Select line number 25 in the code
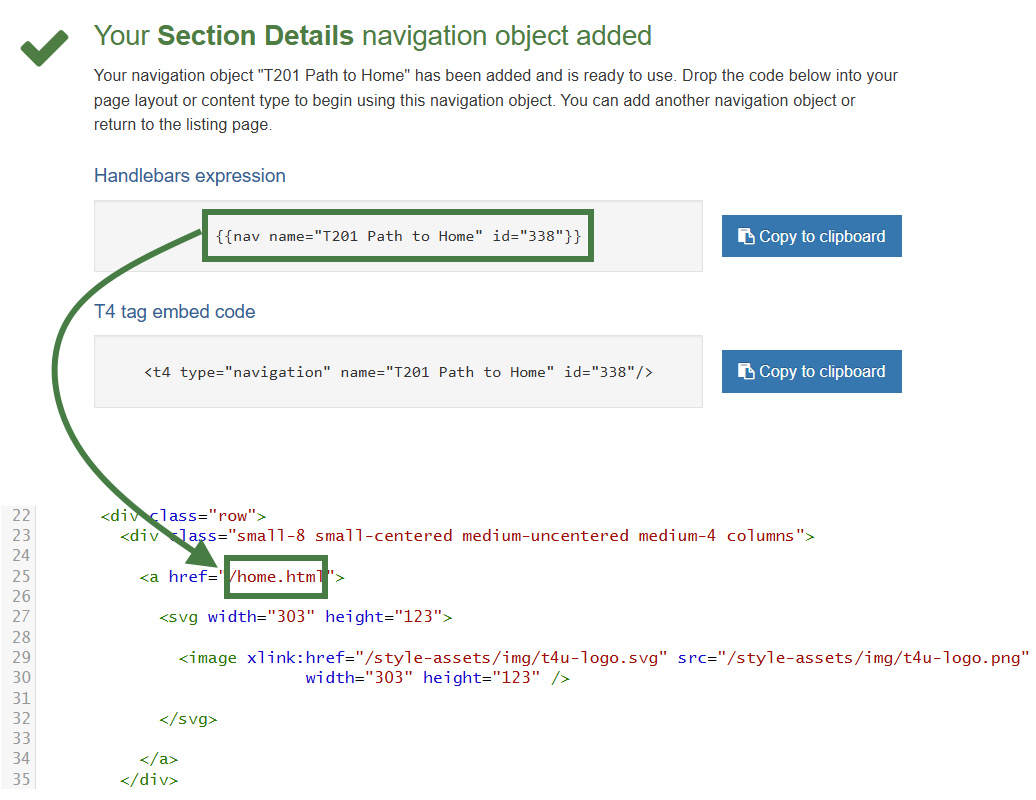 click(20, 576)
